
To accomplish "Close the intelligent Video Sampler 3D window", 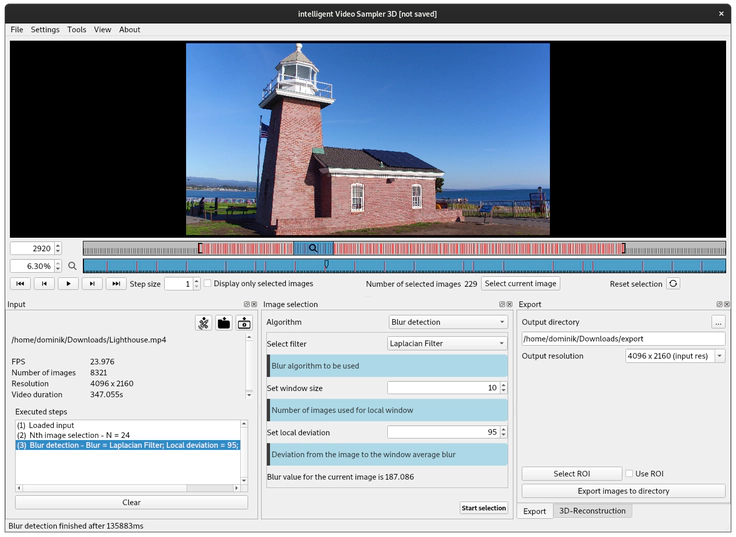I will click(721, 14).
